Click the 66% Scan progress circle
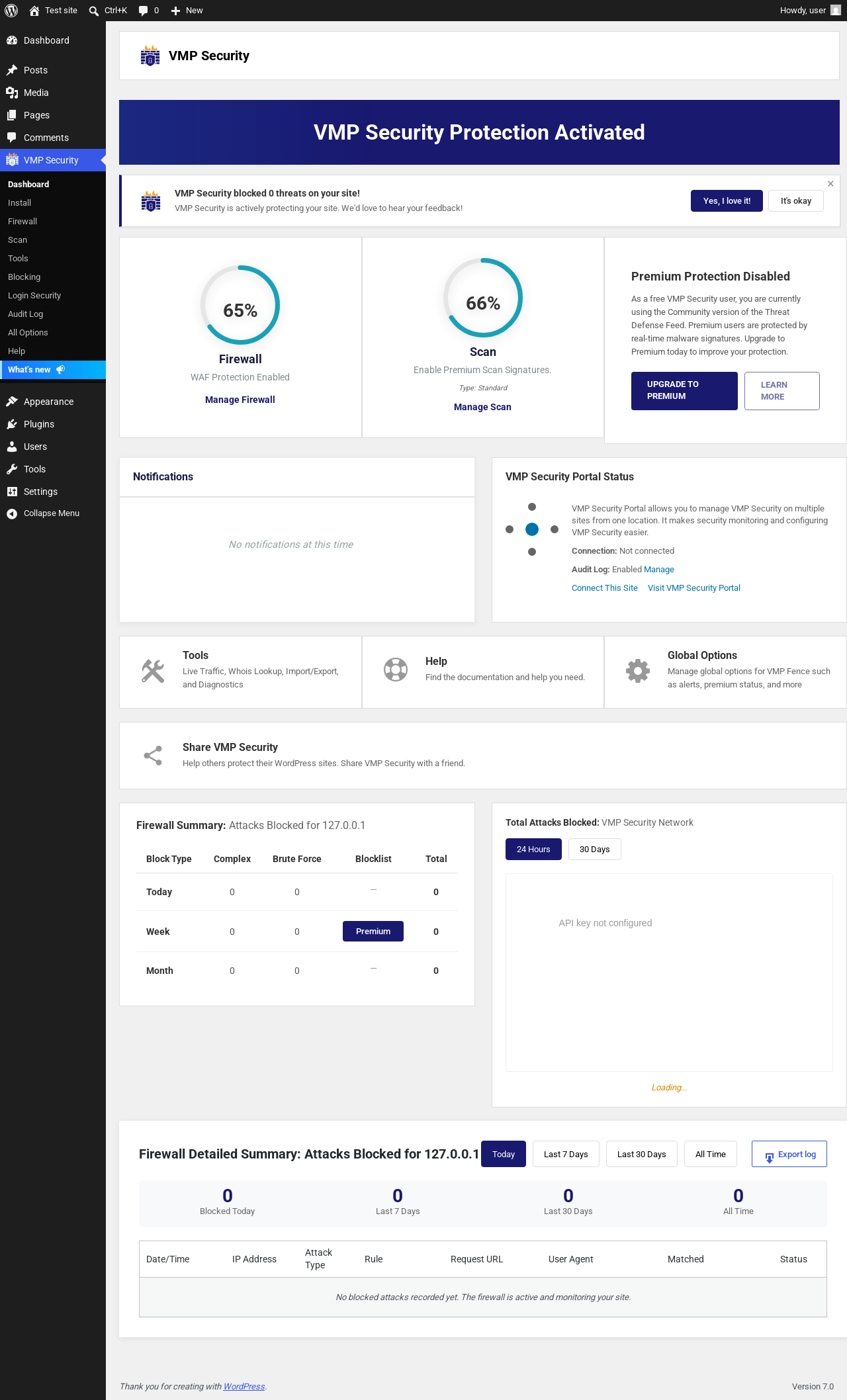This screenshot has height=1400, width=847. coord(483,298)
